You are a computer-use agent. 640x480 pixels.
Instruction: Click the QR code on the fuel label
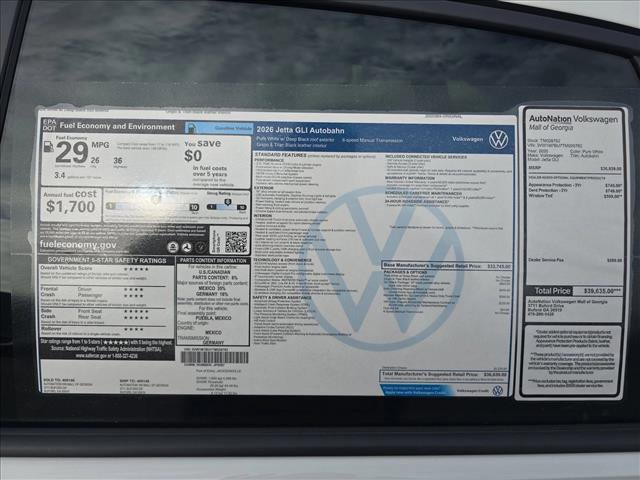(x=236, y=242)
